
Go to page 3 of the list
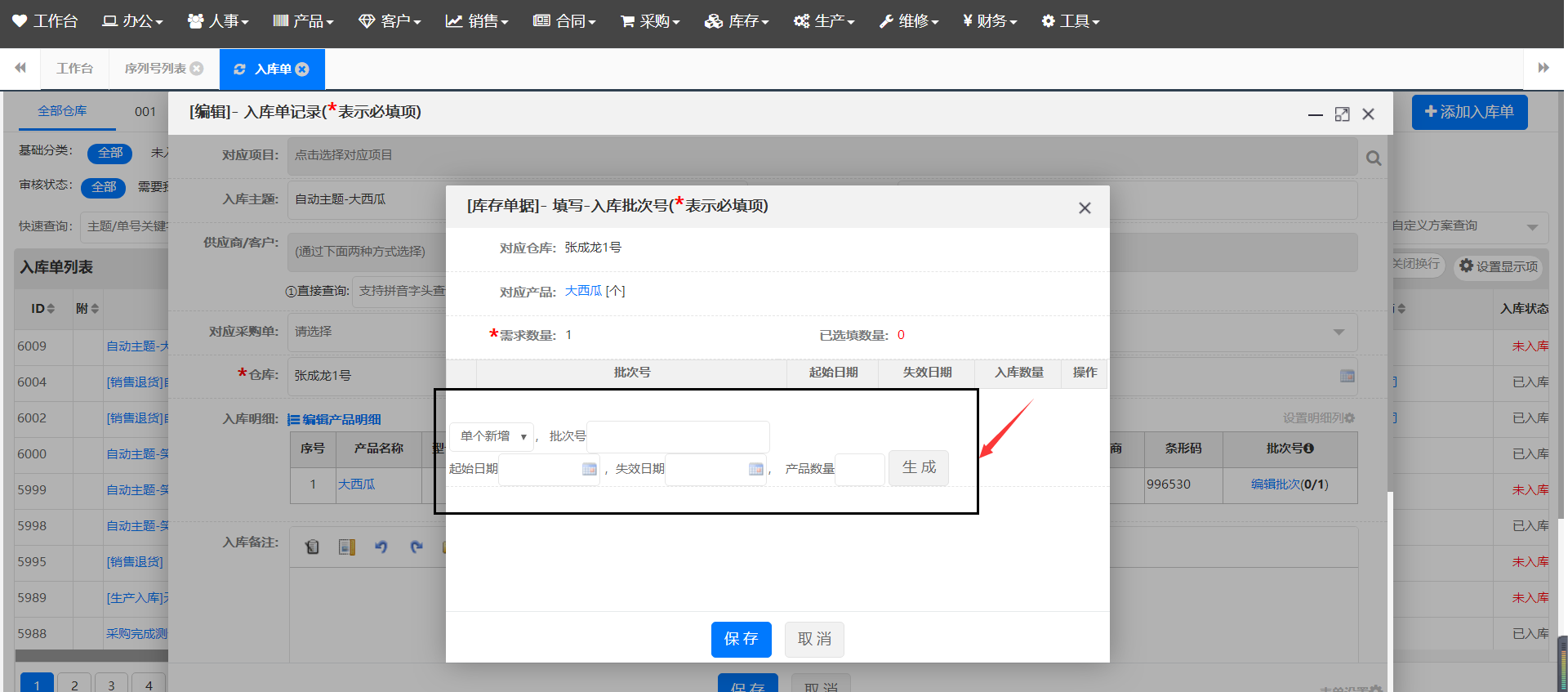tap(111, 685)
